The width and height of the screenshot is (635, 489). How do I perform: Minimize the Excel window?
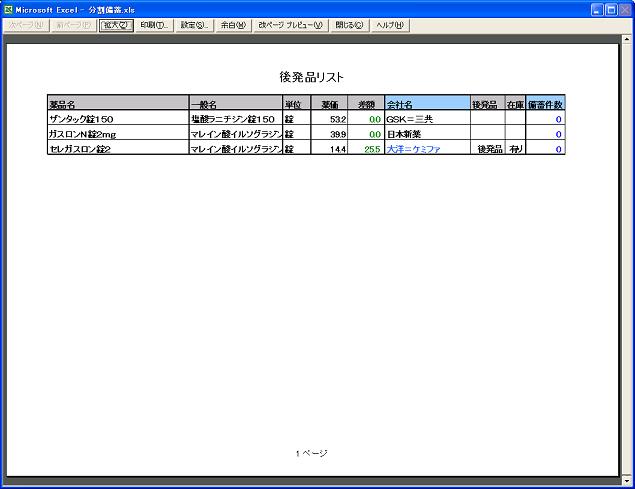pos(596,9)
